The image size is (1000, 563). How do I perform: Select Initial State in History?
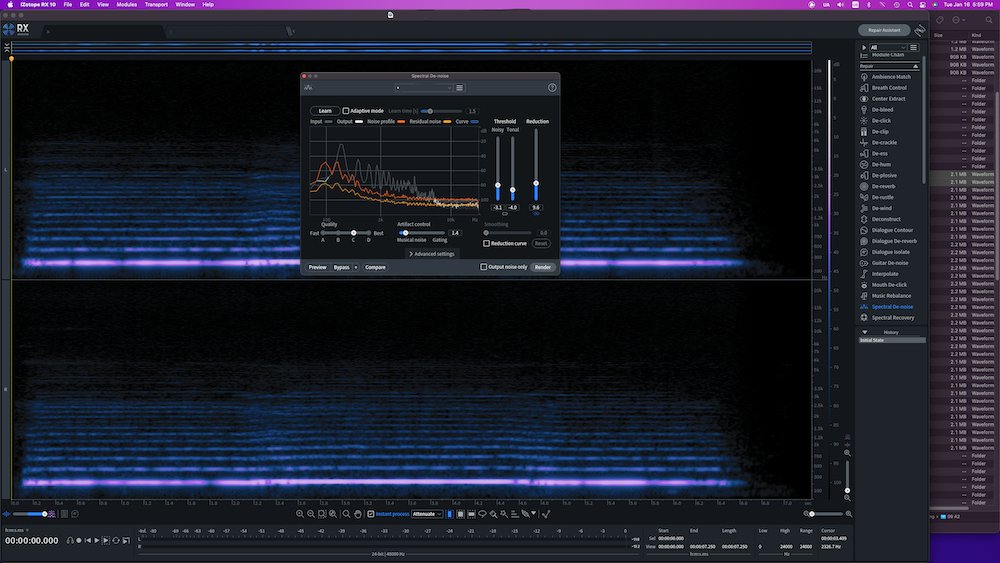pos(892,340)
